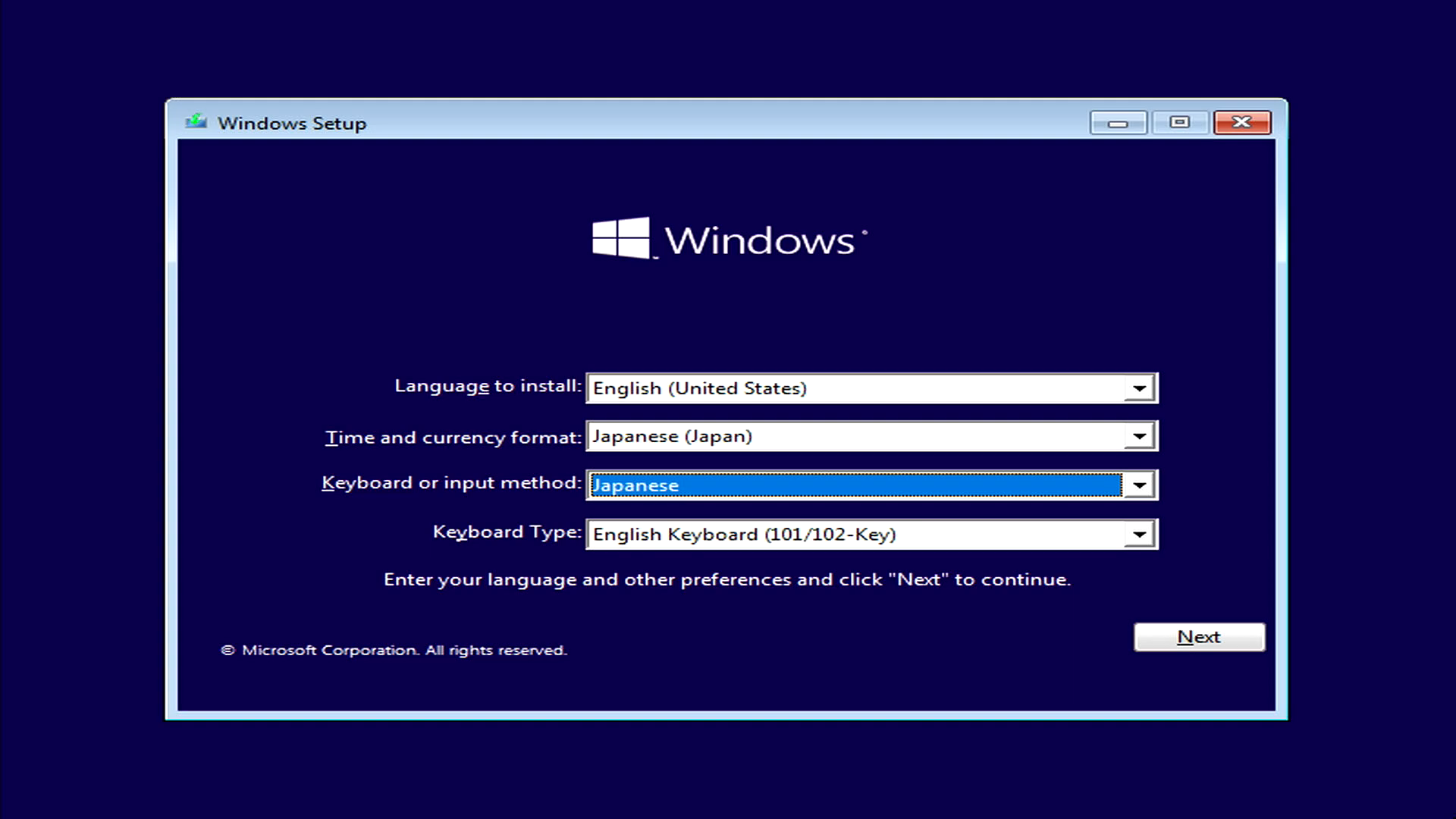Close the Windows Setup window
The width and height of the screenshot is (1456, 819).
pos(1242,123)
